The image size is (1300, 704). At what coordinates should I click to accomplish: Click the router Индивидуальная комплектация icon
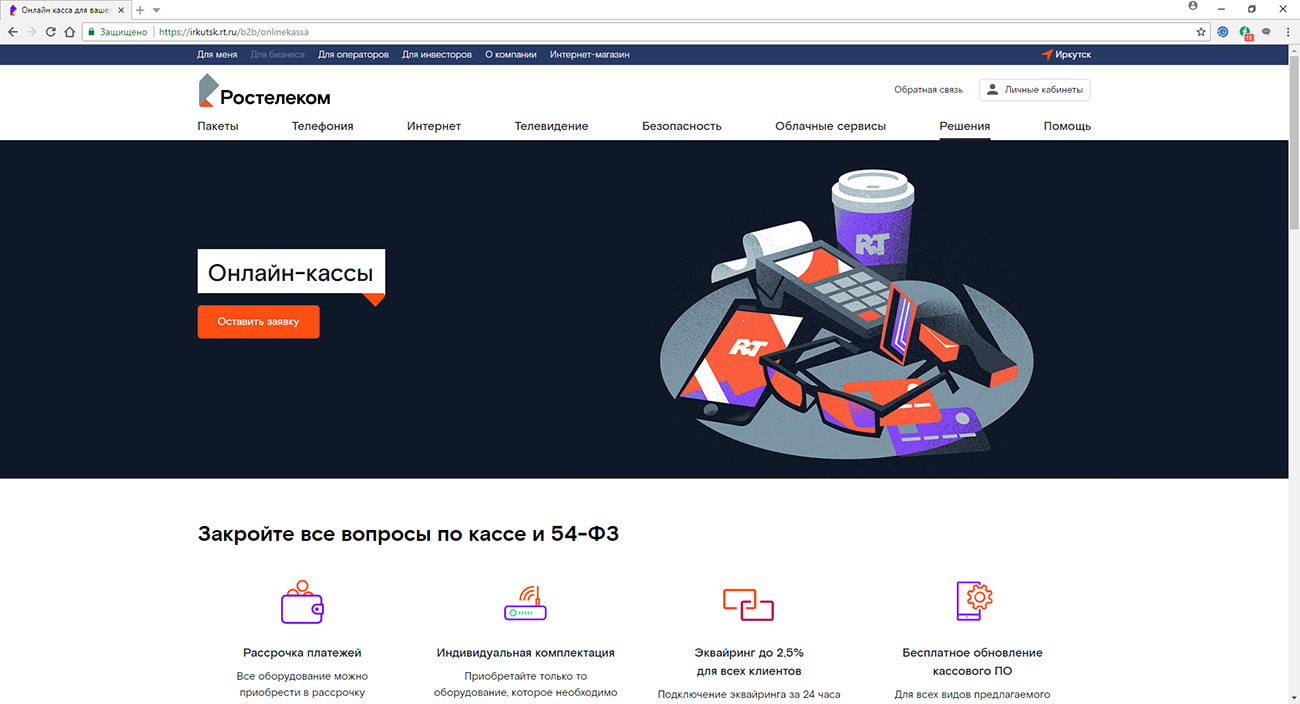(x=525, y=604)
